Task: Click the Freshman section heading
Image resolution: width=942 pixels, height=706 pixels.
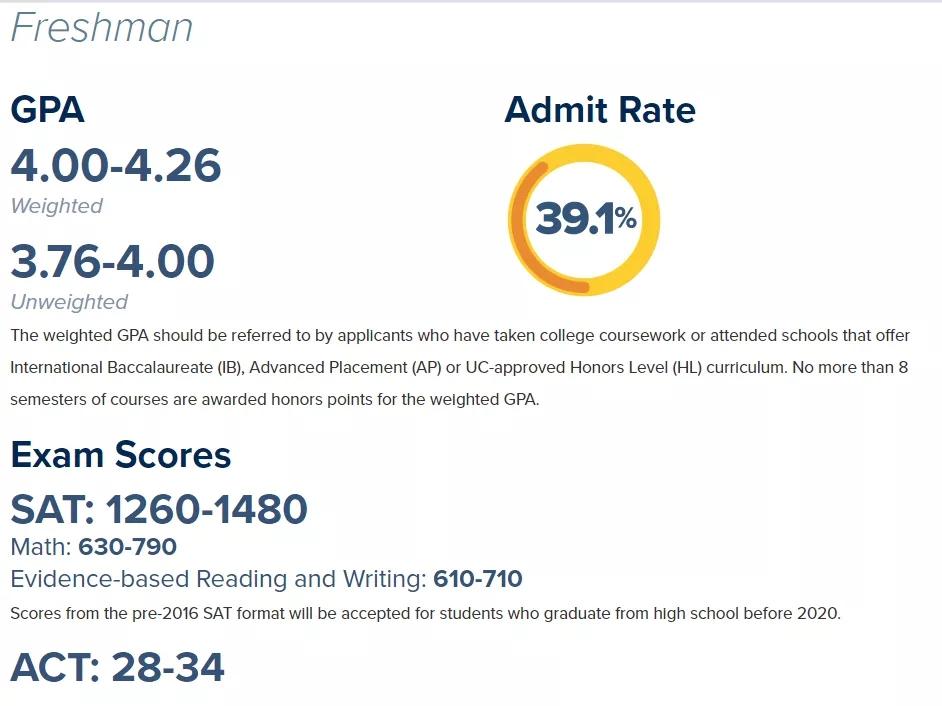Action: tap(102, 28)
